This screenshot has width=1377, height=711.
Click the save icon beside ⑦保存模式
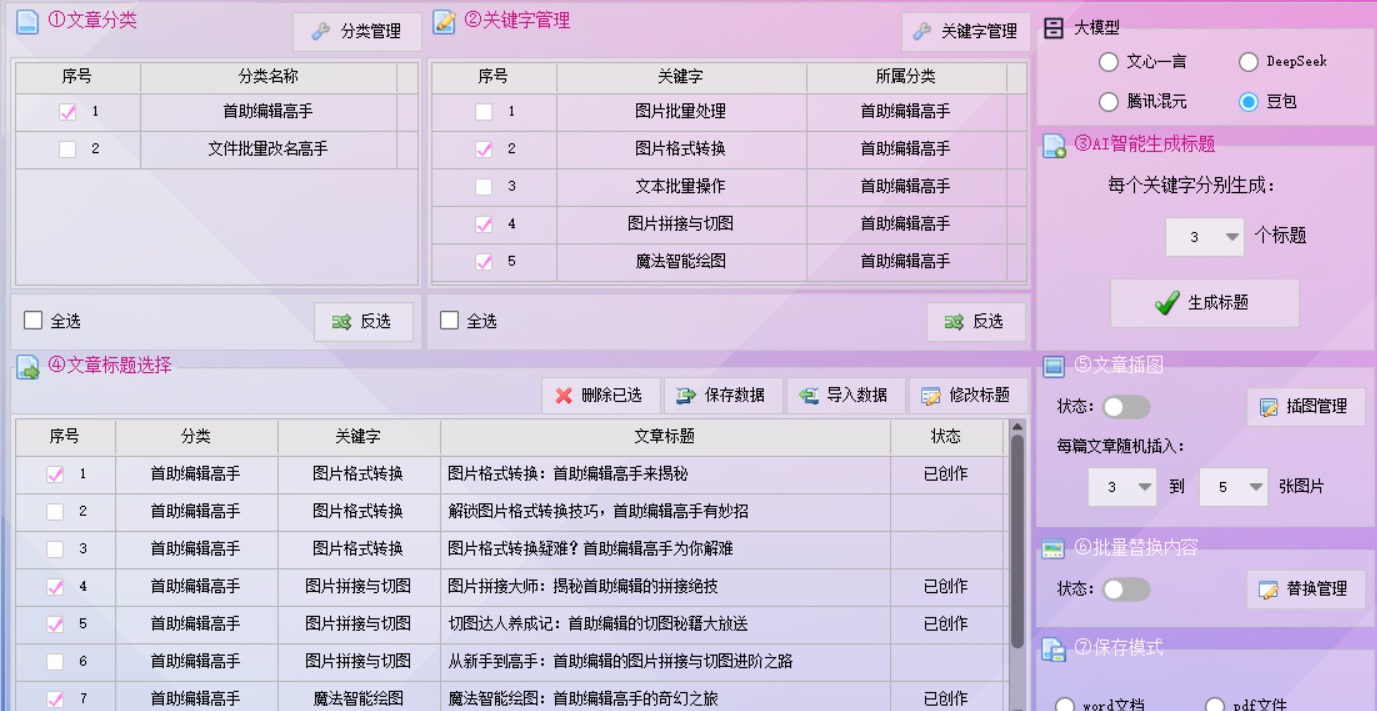click(1053, 649)
